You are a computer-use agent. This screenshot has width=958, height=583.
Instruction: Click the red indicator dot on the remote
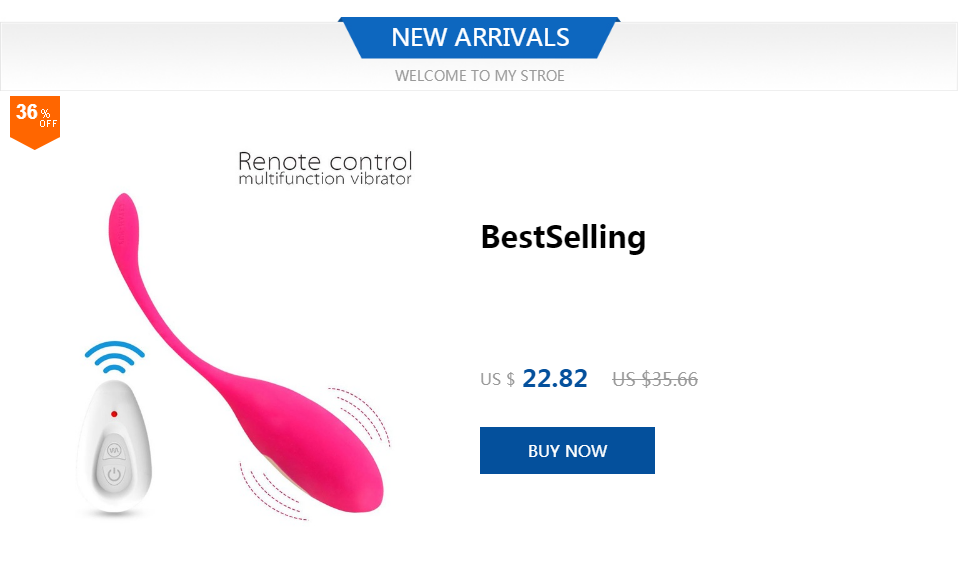114,413
